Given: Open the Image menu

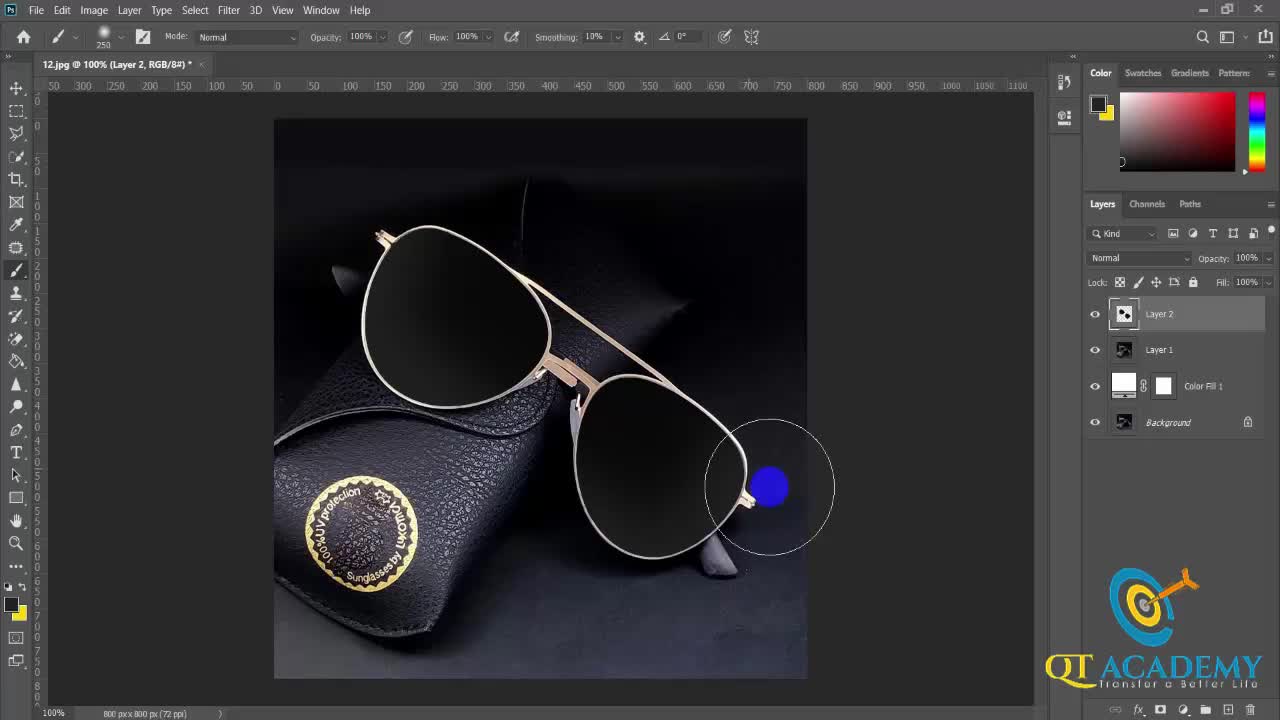Looking at the screenshot, I should point(94,10).
